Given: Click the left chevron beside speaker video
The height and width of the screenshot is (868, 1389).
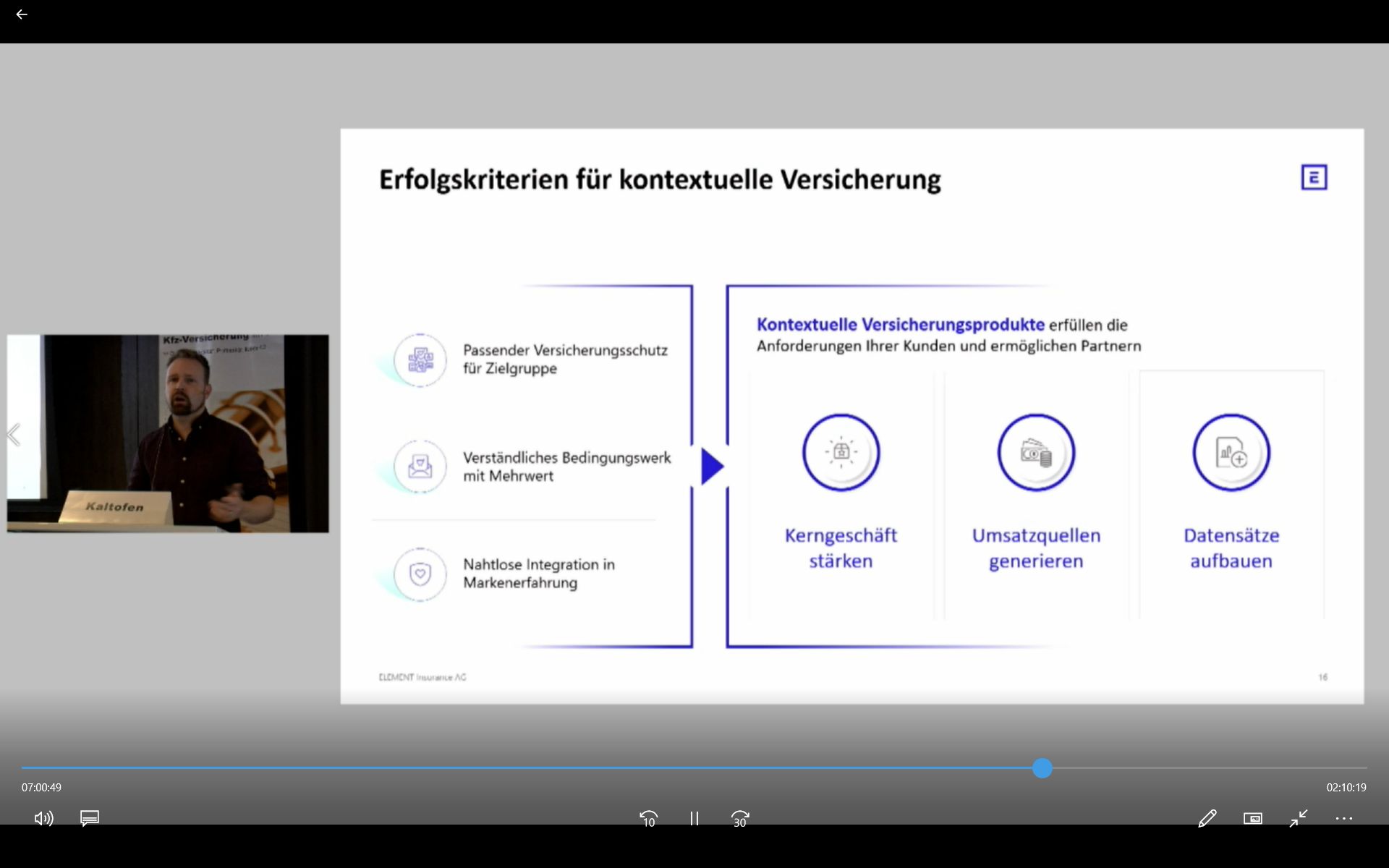Looking at the screenshot, I should click(x=13, y=435).
